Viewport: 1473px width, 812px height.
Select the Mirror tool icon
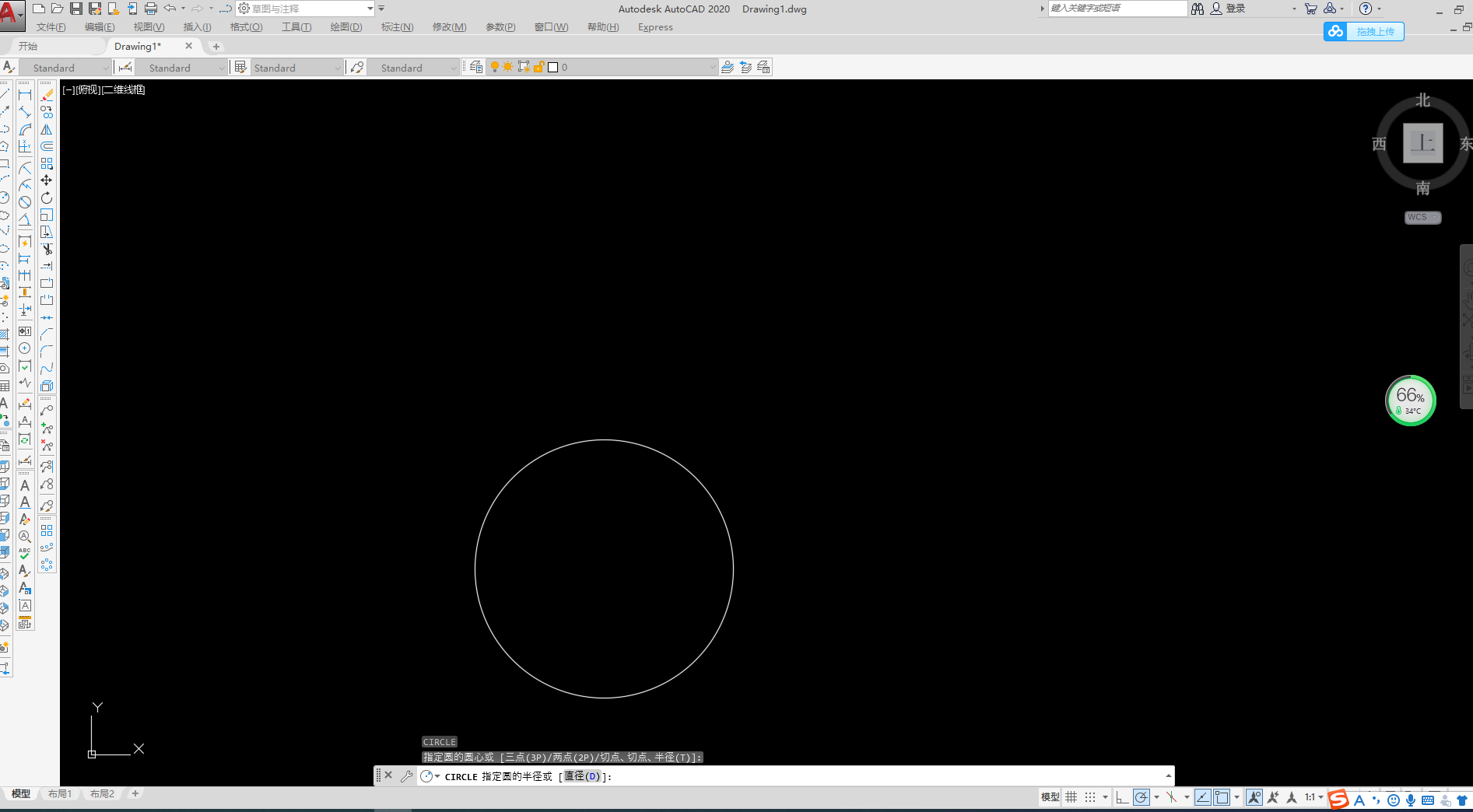pyautogui.click(x=47, y=129)
